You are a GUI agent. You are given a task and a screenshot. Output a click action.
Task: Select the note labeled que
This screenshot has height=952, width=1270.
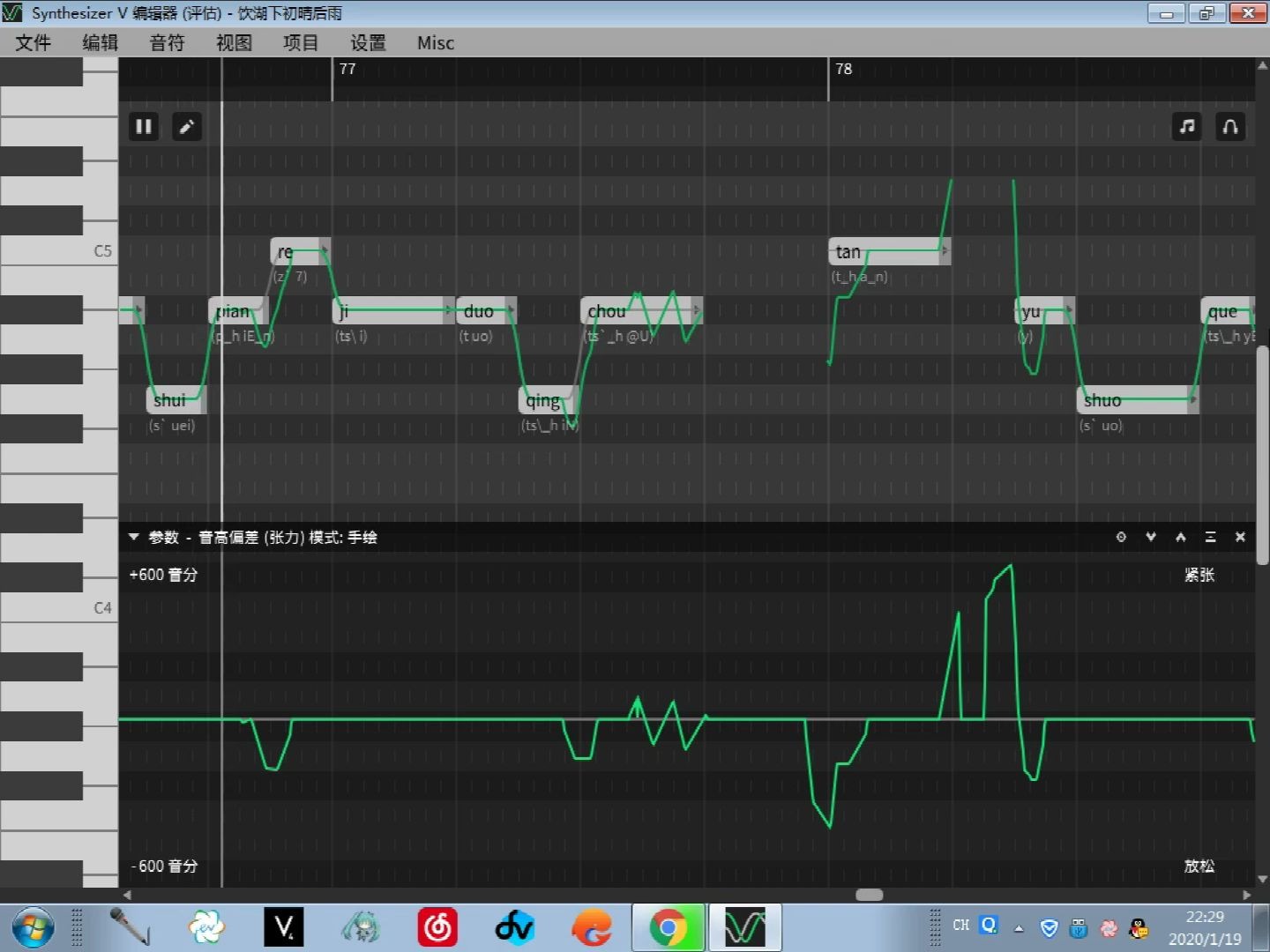(x=1228, y=311)
